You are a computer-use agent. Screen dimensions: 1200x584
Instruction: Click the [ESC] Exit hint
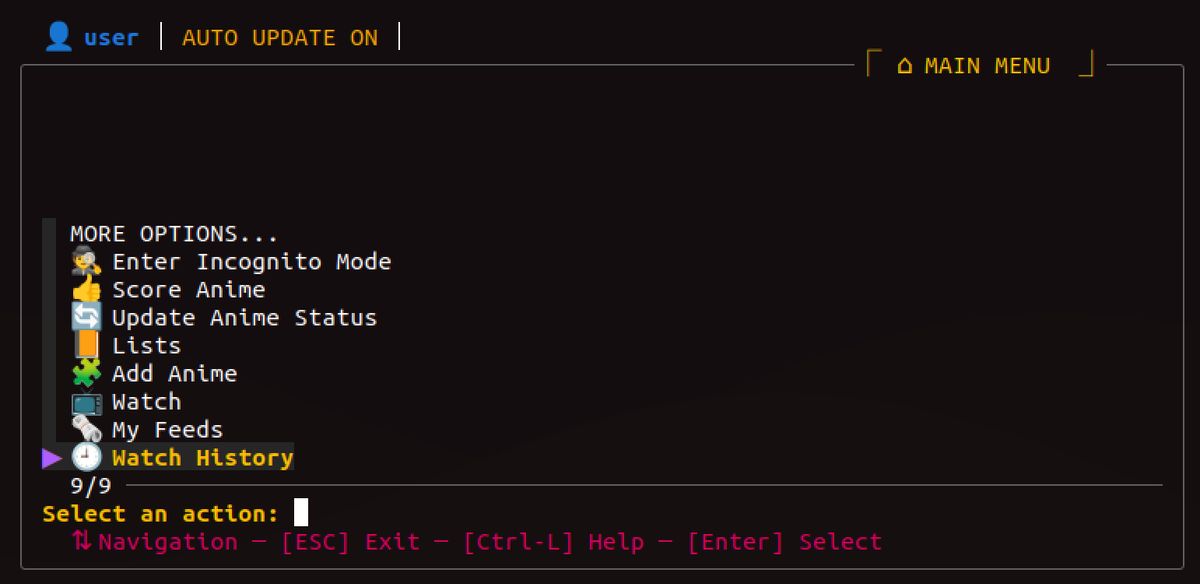[x=350, y=542]
